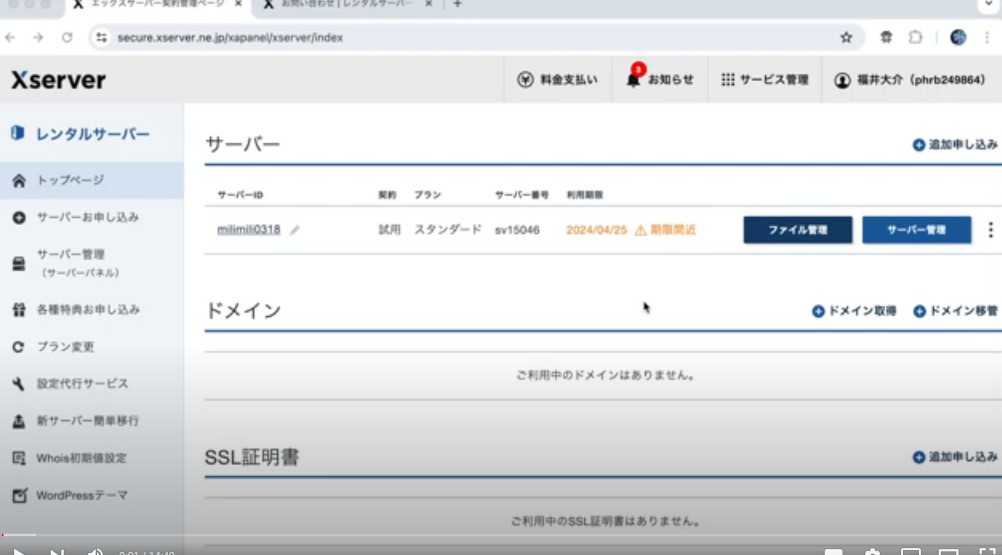The height and width of the screenshot is (555, 1002).
Task: Click gift icon beside 各種特典お申し込み
Action: point(19,310)
